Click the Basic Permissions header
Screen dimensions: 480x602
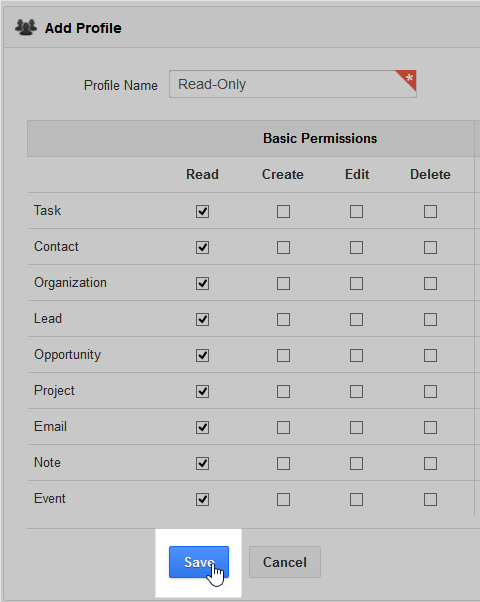click(320, 138)
